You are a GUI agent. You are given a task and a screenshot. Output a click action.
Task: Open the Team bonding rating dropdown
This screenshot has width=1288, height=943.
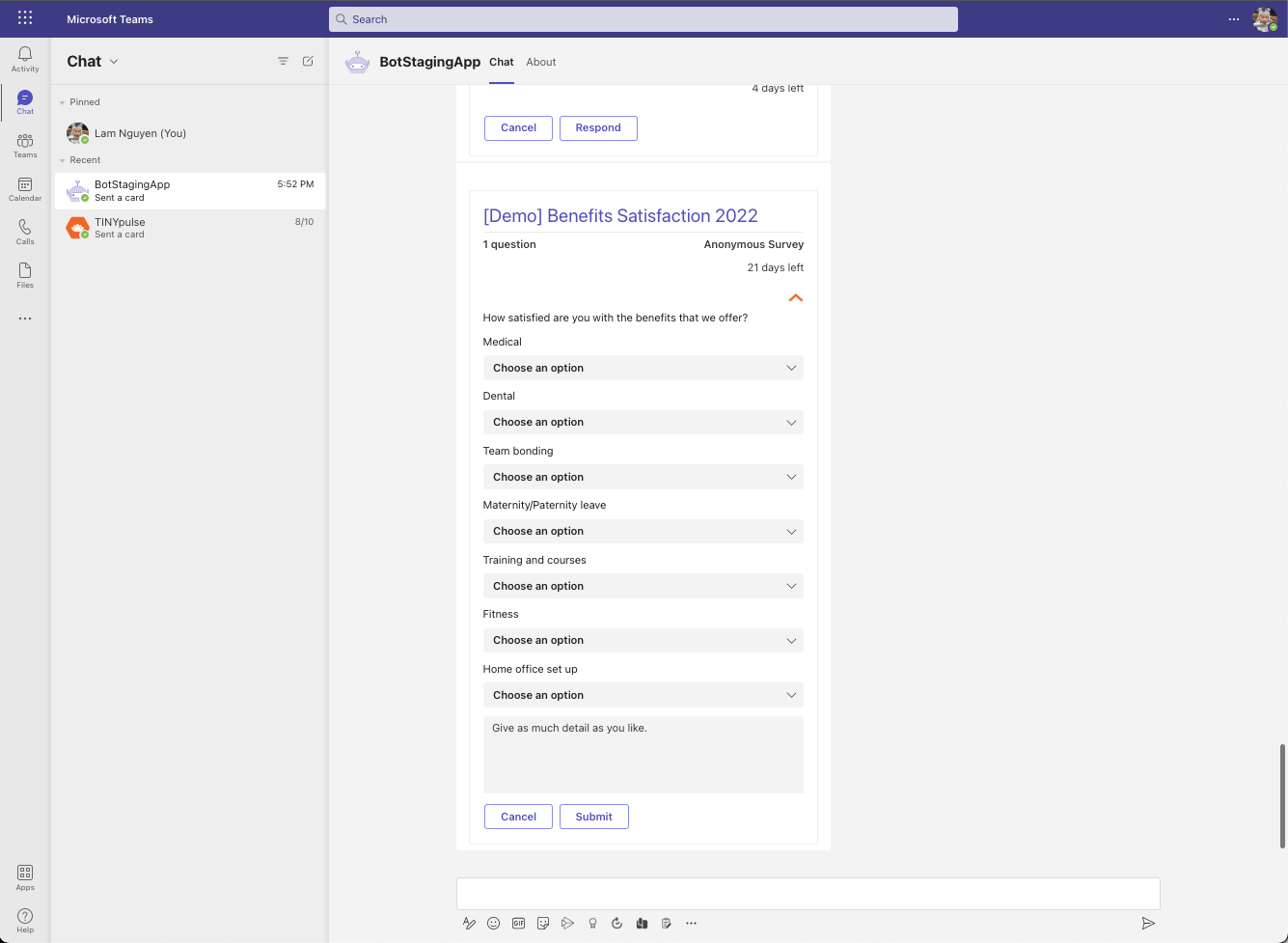coord(643,477)
